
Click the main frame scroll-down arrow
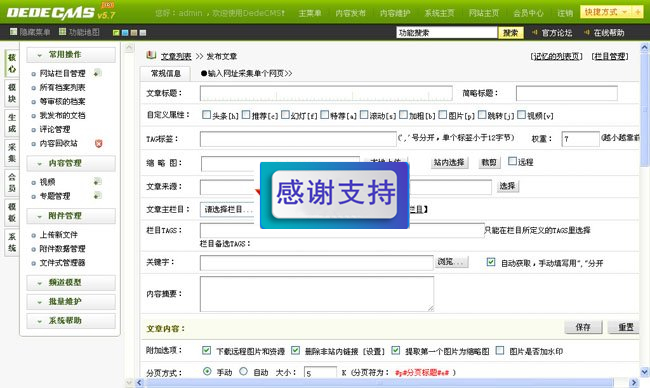[645, 372]
